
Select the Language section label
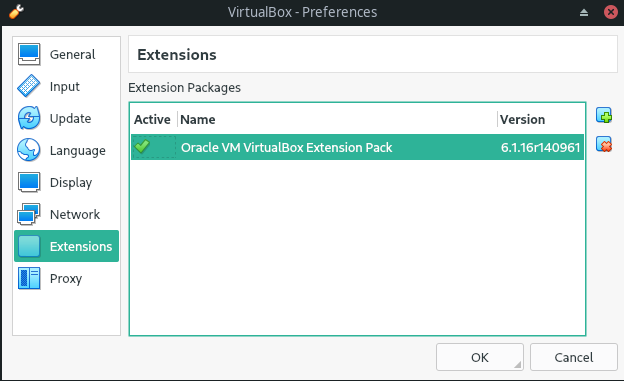[78, 150]
